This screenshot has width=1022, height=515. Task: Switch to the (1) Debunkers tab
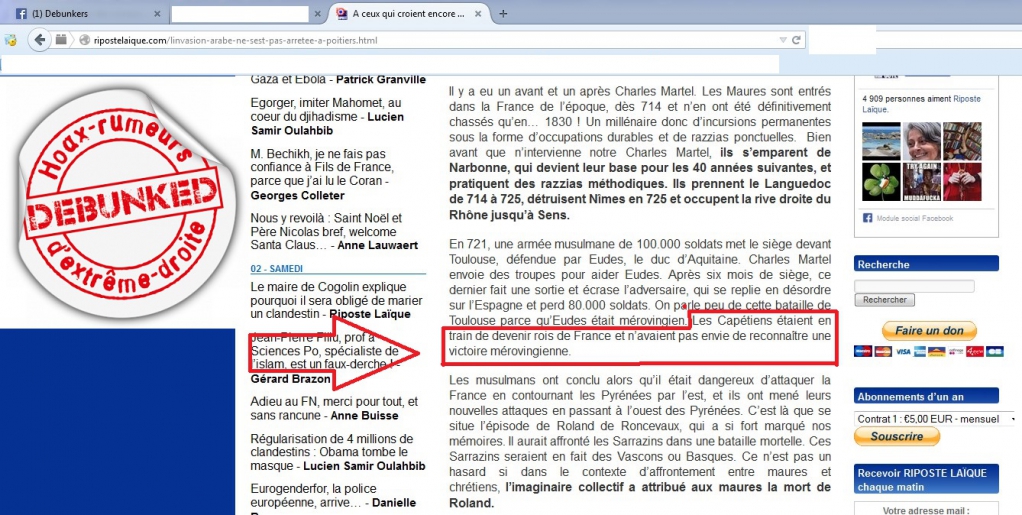click(x=85, y=14)
